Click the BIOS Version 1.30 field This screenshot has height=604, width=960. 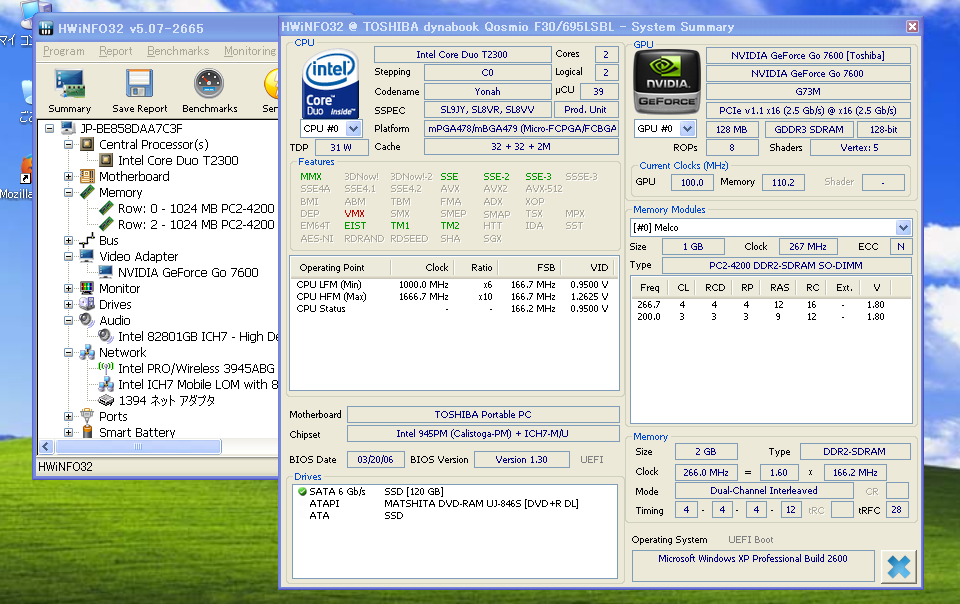(522, 460)
